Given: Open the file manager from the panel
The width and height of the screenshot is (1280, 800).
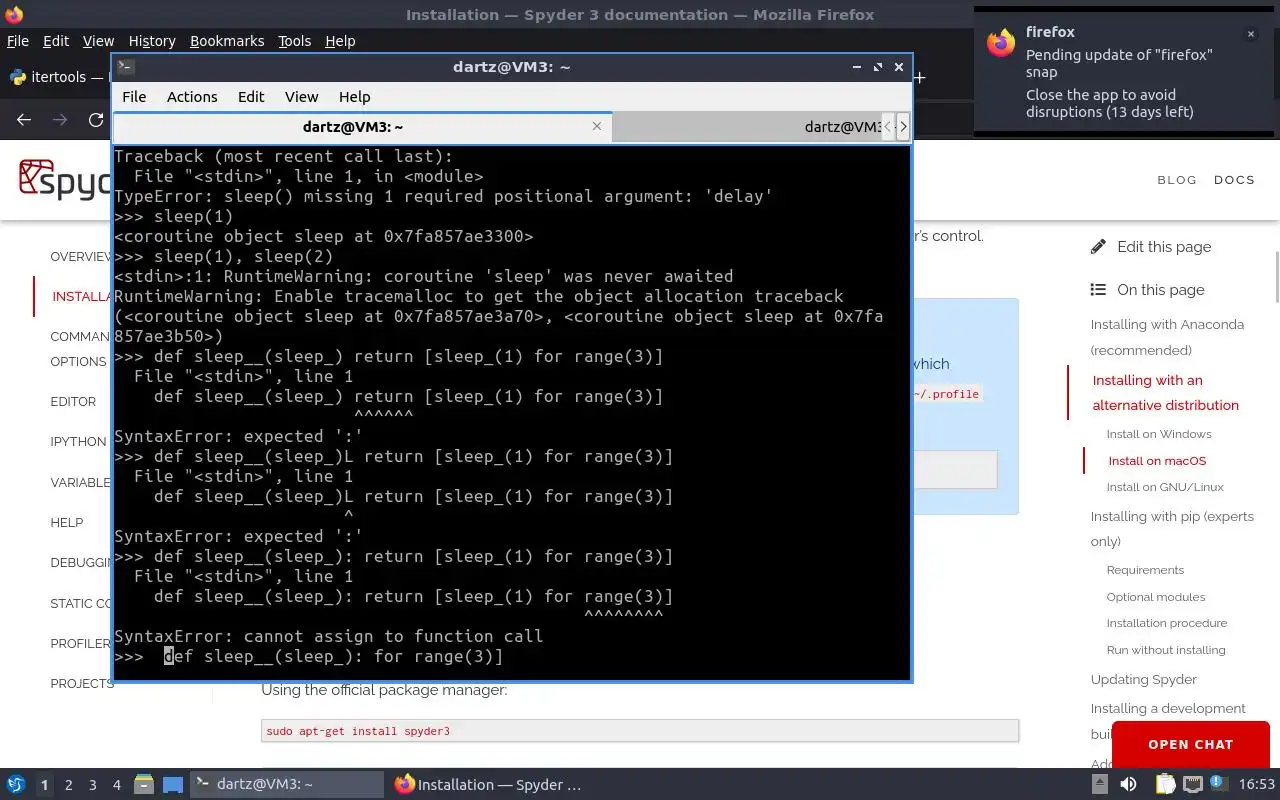Looking at the screenshot, I should tap(143, 785).
